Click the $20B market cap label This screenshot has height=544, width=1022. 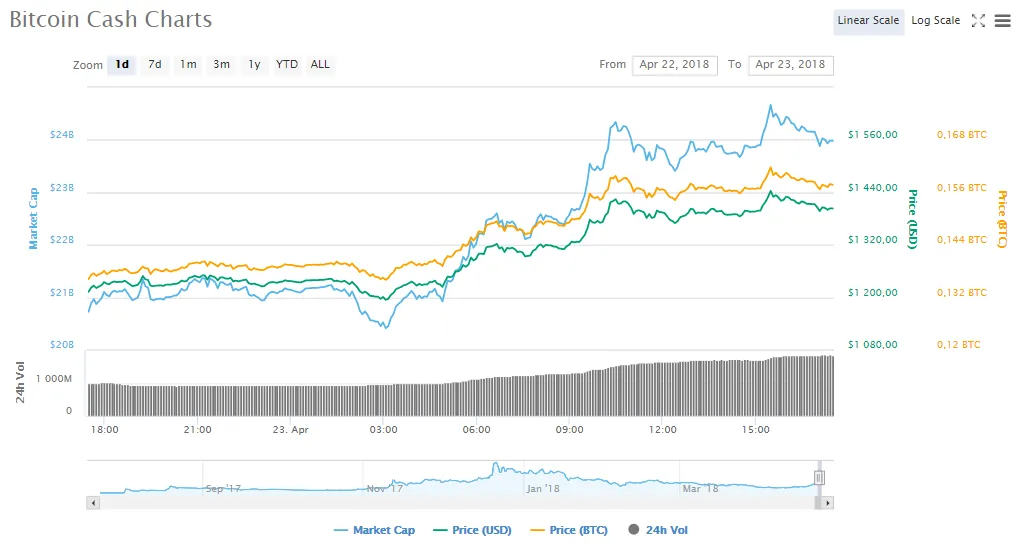62,345
